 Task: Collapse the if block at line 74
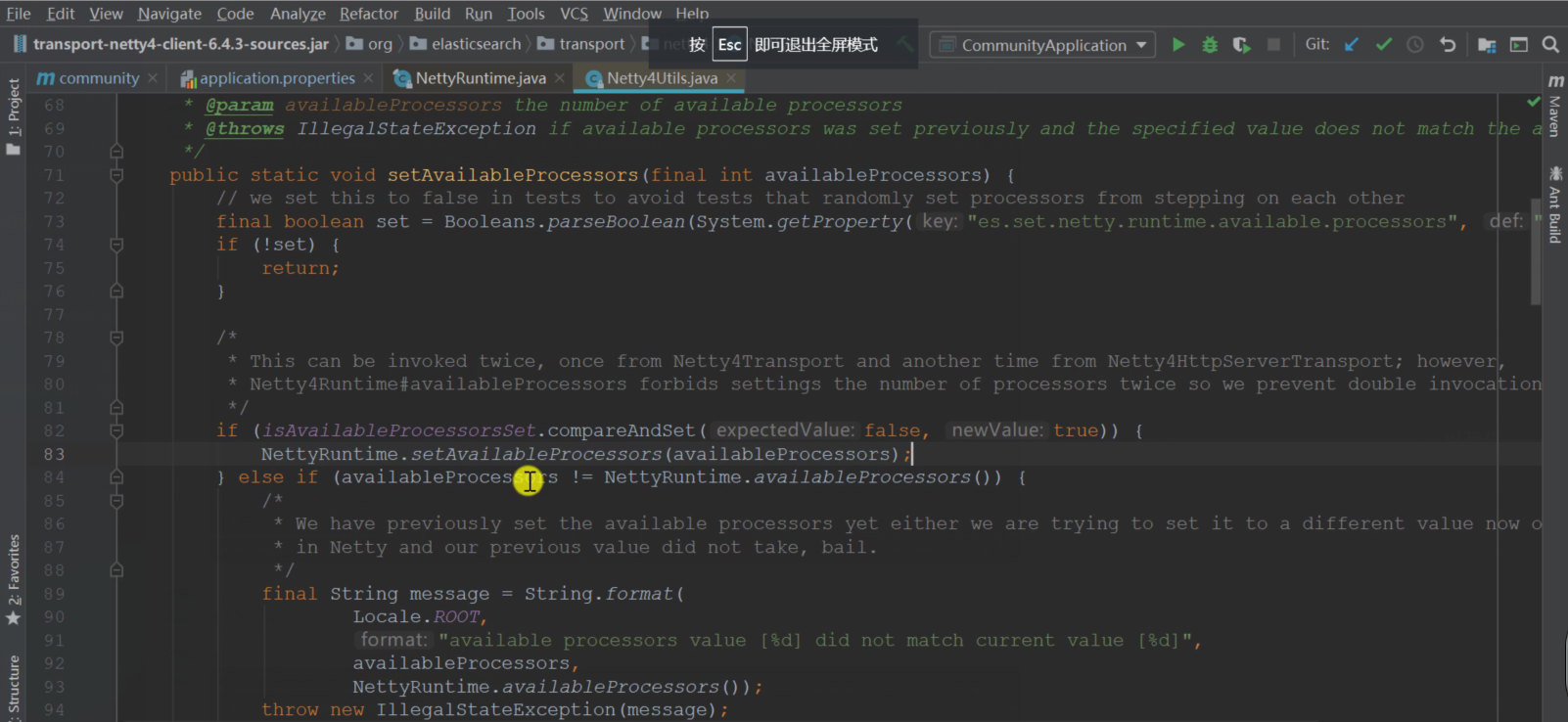(x=116, y=245)
